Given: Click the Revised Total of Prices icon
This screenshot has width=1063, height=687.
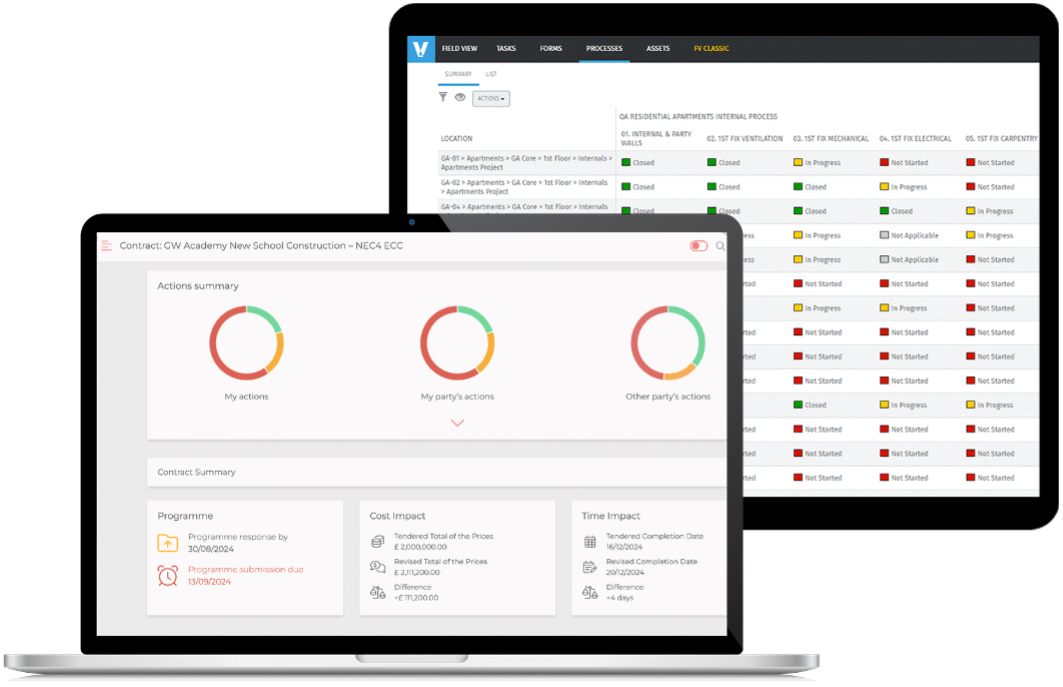Looking at the screenshot, I should 378,566.
